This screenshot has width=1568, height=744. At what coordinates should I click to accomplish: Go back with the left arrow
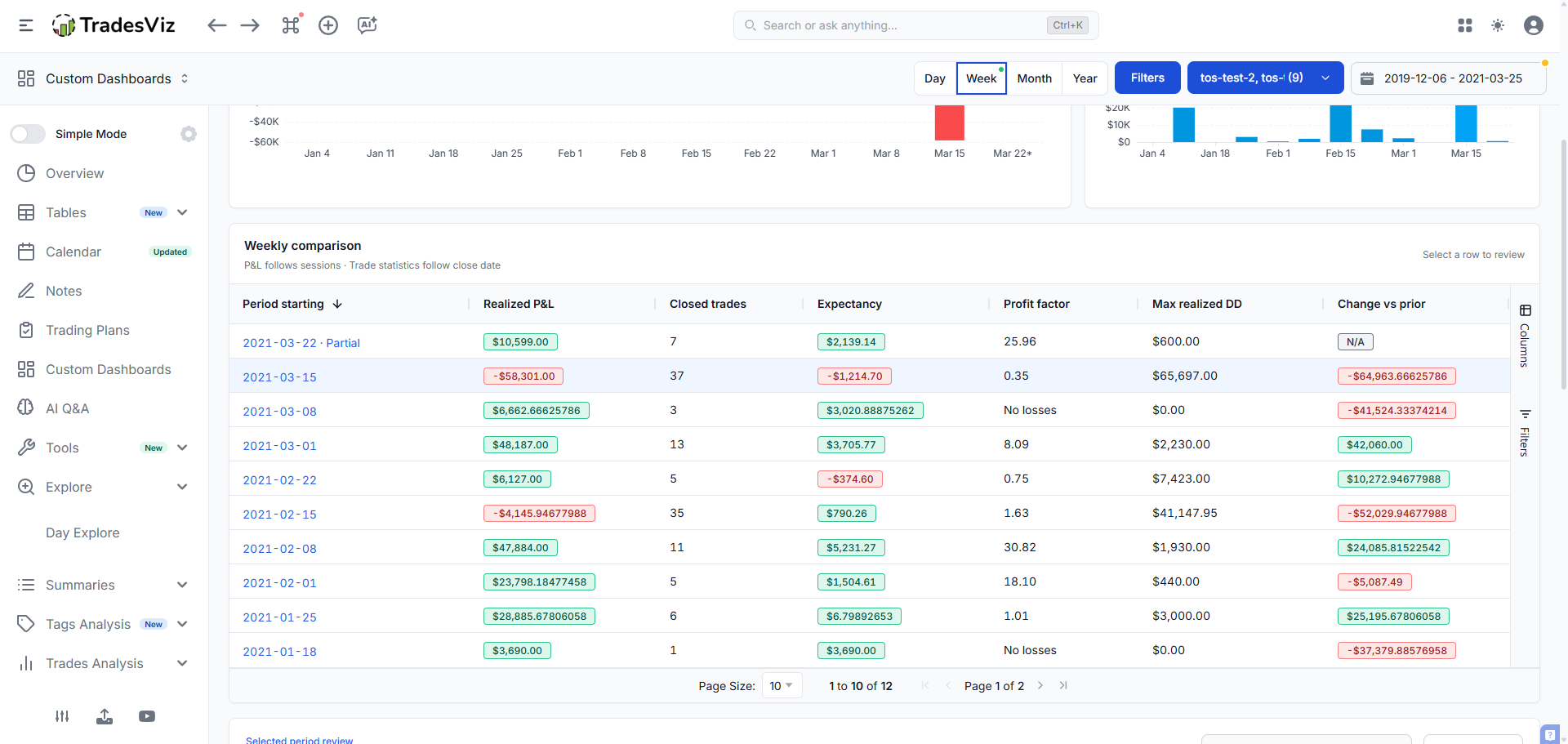click(216, 25)
